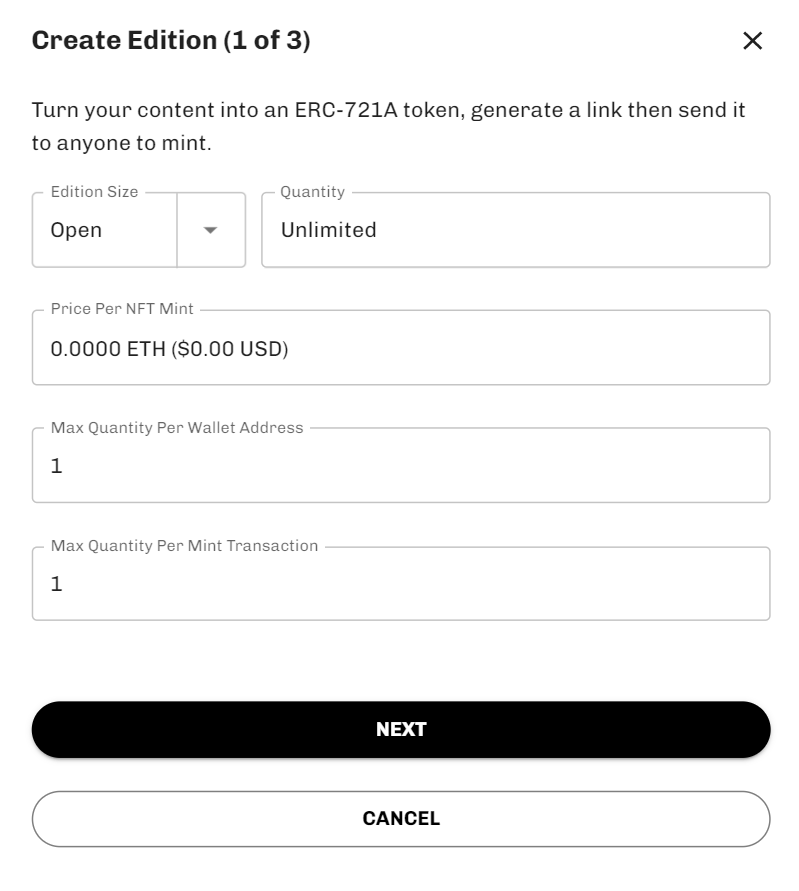The width and height of the screenshot is (799, 891).
Task: Click the 'Create Edition (1 of 3)' heading
Action: tap(171, 41)
